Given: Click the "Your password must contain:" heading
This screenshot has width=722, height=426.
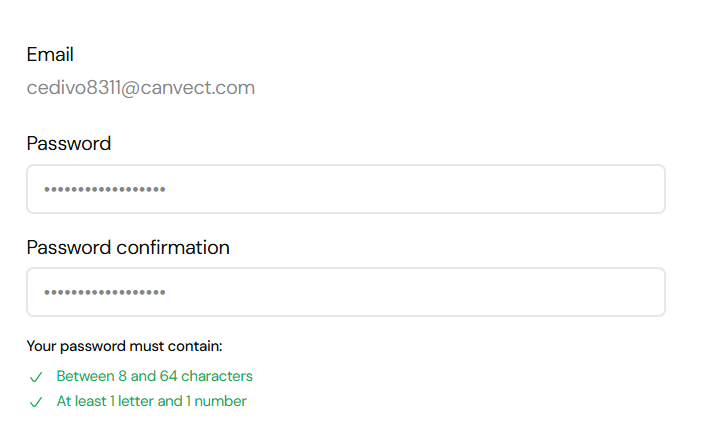Looking at the screenshot, I should point(124,347).
